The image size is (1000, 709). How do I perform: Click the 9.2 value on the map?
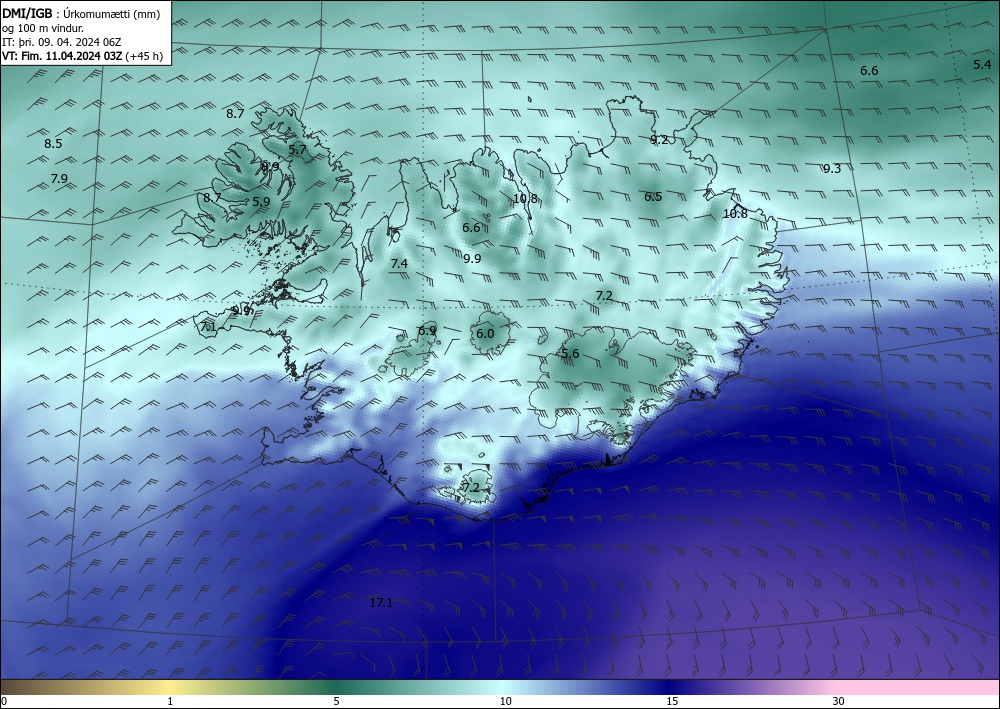pos(659,140)
